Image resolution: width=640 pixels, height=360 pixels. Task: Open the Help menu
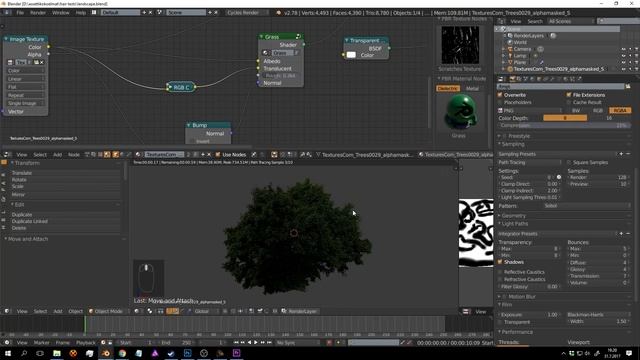81,13
